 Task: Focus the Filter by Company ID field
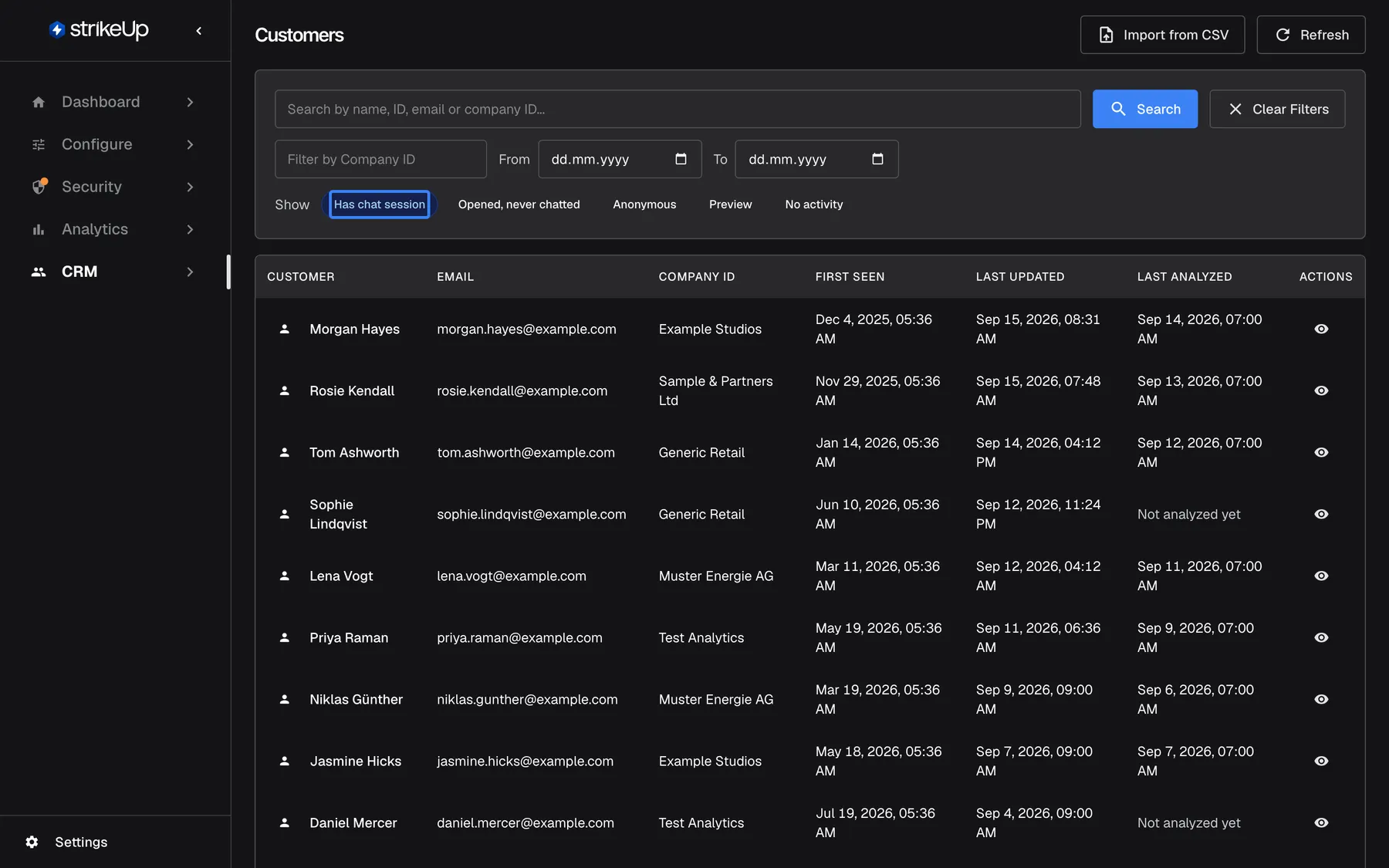[x=380, y=159]
